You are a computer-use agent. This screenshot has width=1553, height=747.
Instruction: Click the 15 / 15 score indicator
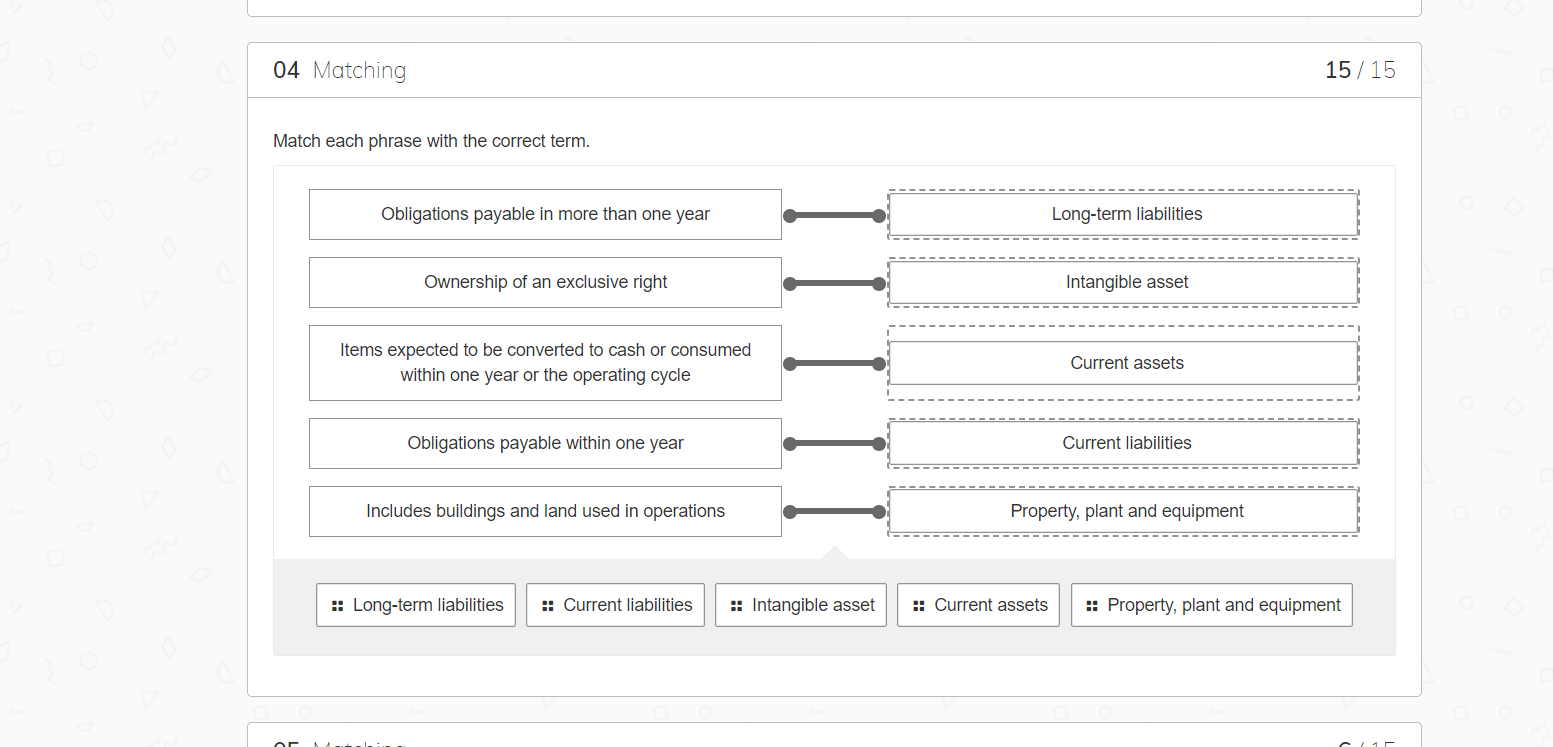pyautogui.click(x=1359, y=70)
